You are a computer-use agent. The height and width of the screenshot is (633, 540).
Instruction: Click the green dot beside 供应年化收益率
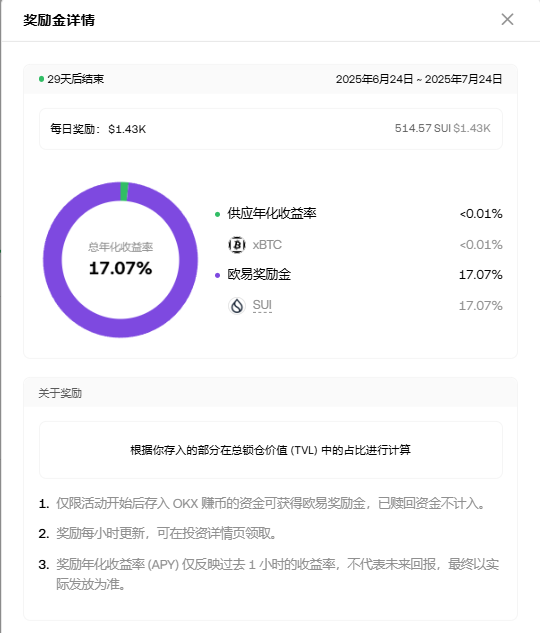[218, 214]
